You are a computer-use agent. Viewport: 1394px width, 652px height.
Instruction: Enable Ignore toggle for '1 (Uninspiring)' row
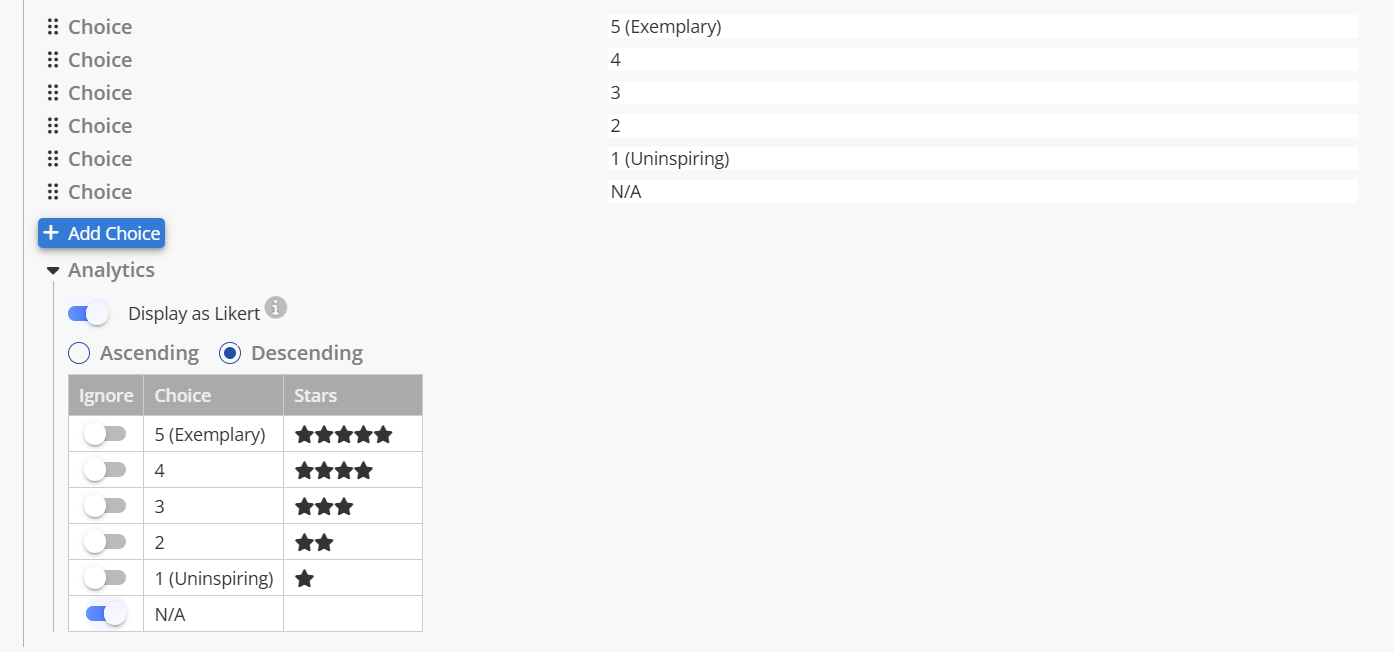(105, 578)
